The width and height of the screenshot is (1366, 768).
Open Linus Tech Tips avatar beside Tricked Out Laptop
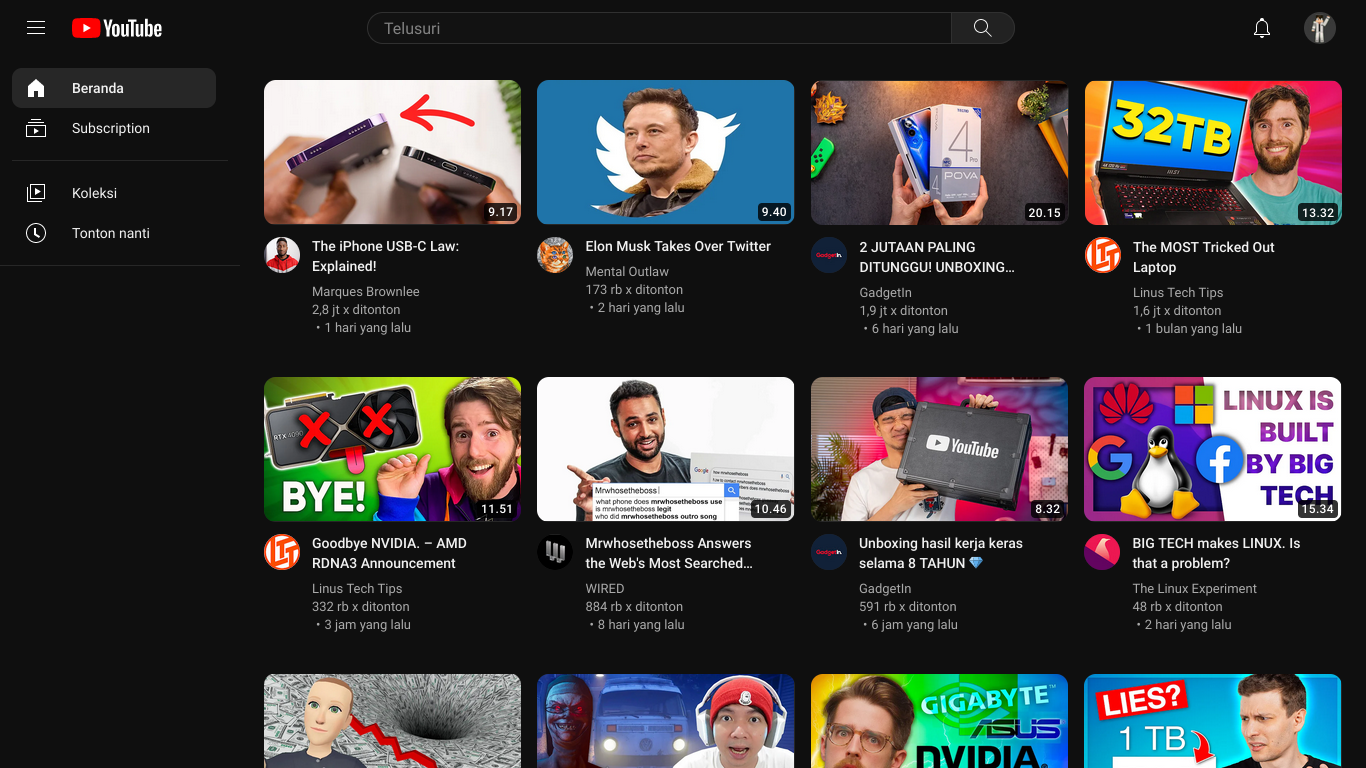tap(1103, 255)
